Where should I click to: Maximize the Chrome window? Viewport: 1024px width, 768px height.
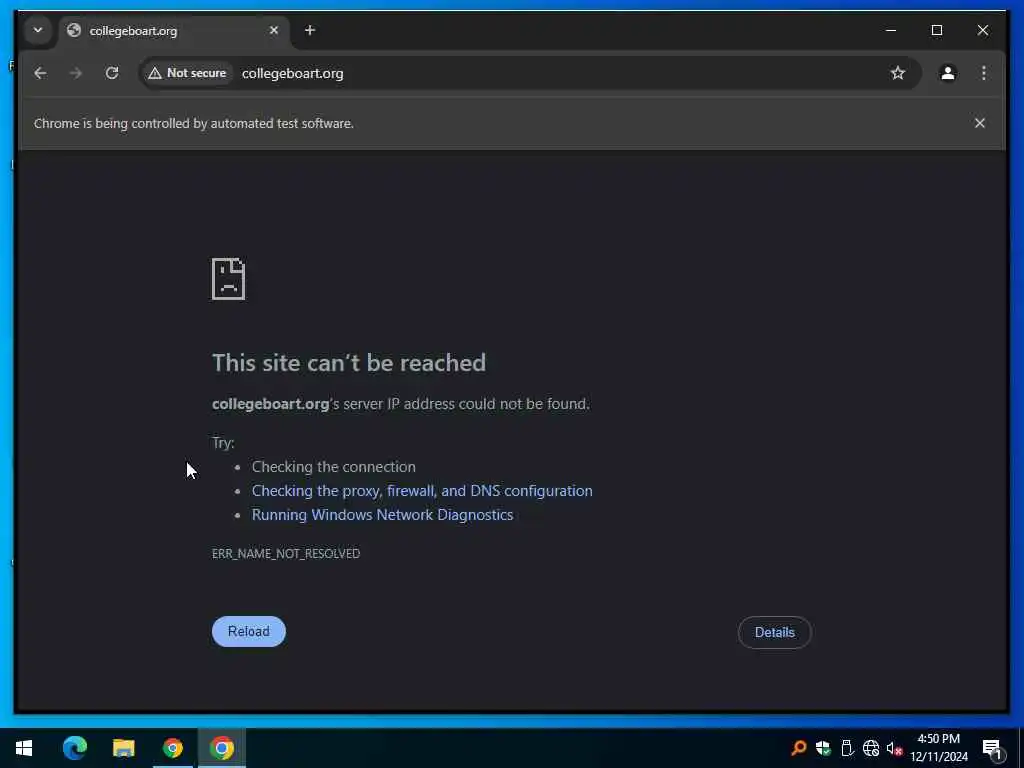(936, 30)
